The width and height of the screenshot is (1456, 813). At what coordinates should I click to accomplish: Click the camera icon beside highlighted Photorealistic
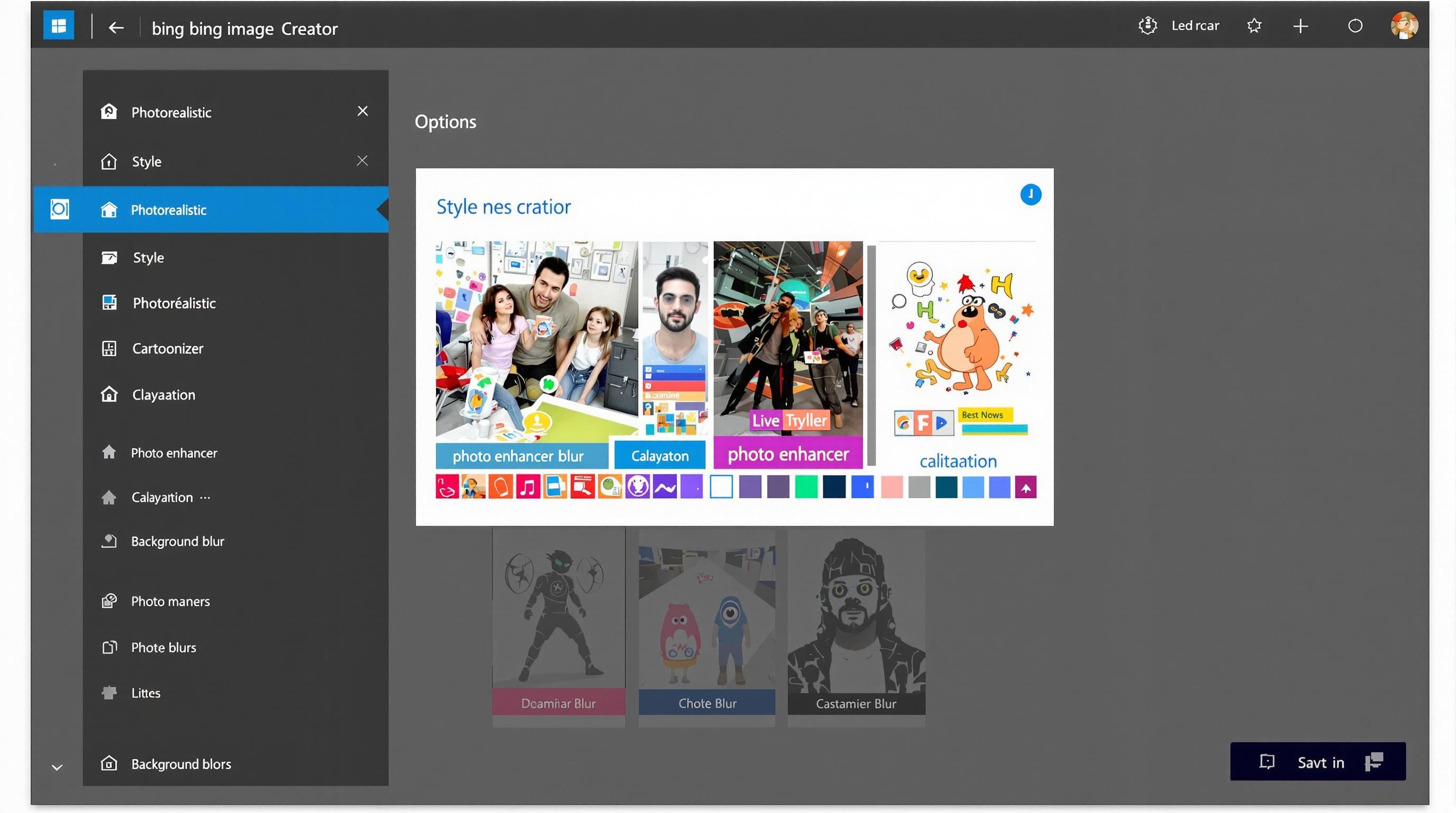(59, 209)
